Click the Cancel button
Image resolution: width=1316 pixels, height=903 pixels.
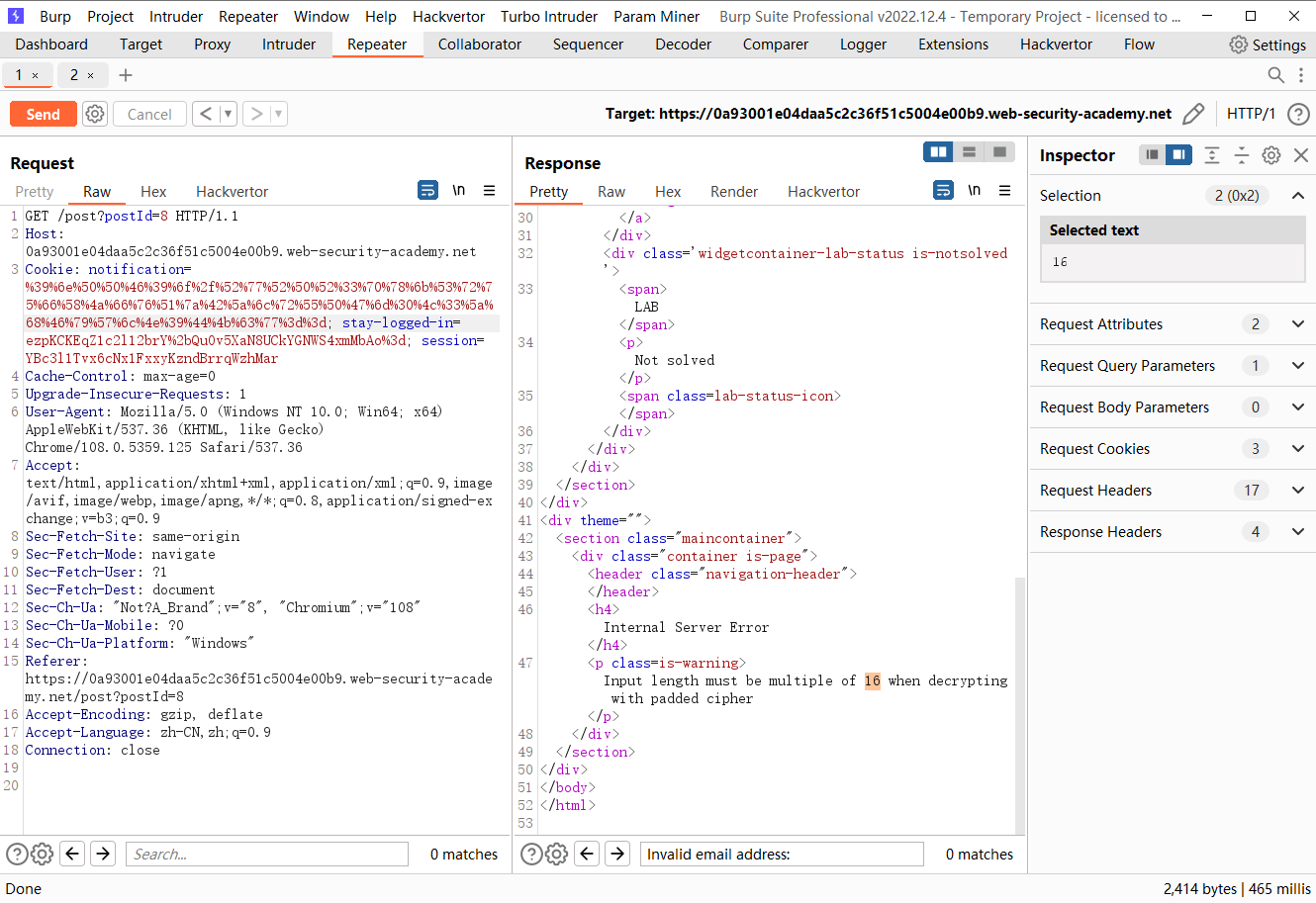pos(149,114)
